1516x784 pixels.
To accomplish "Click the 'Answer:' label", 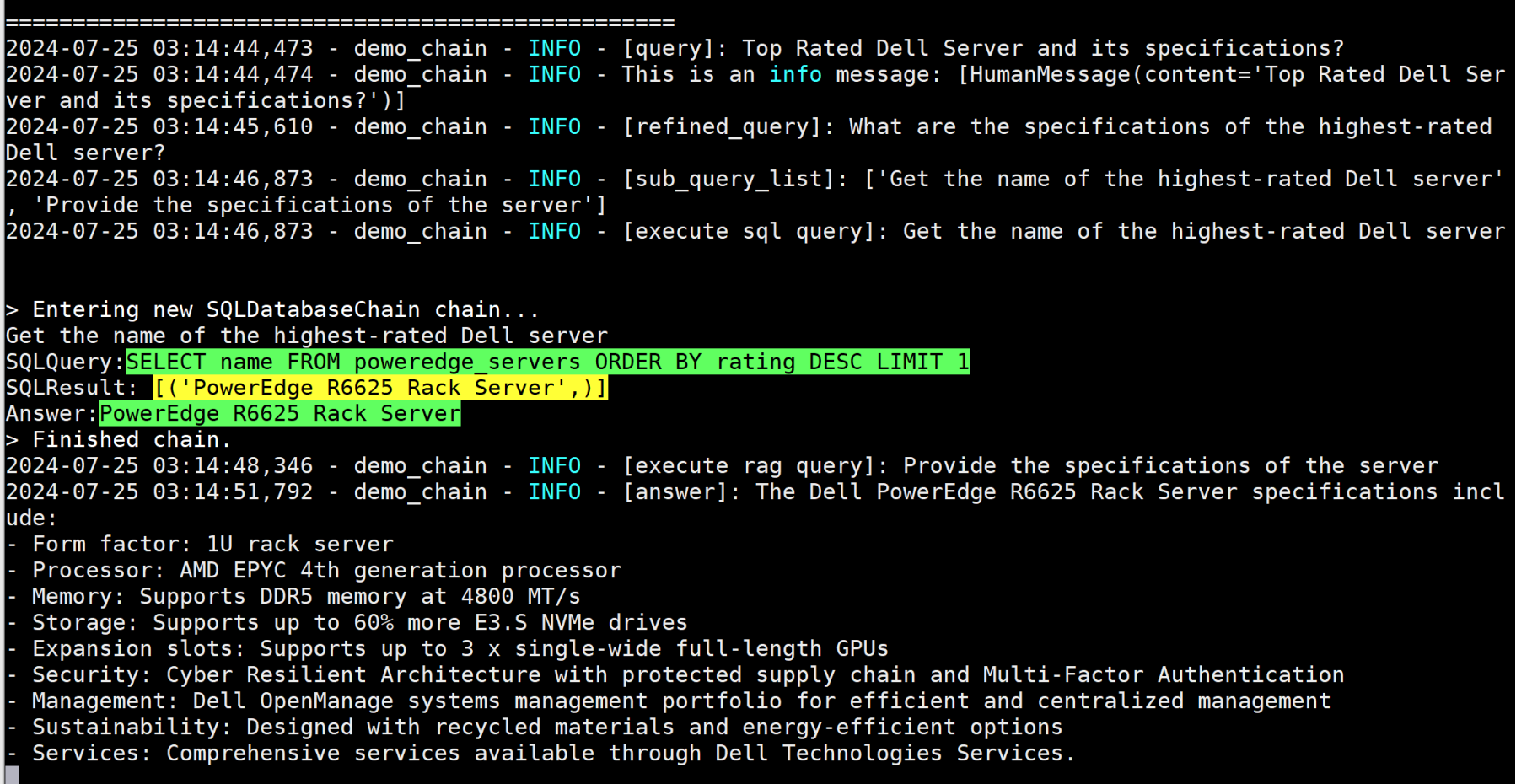I will [x=51, y=414].
